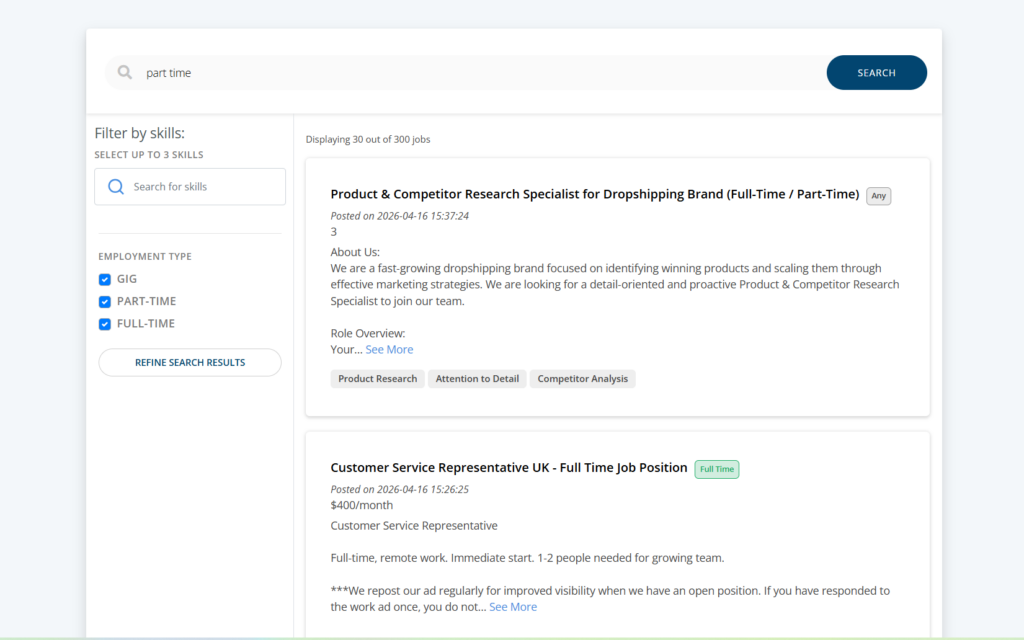Disable the FULL-TIME checkbox filter

coord(105,324)
